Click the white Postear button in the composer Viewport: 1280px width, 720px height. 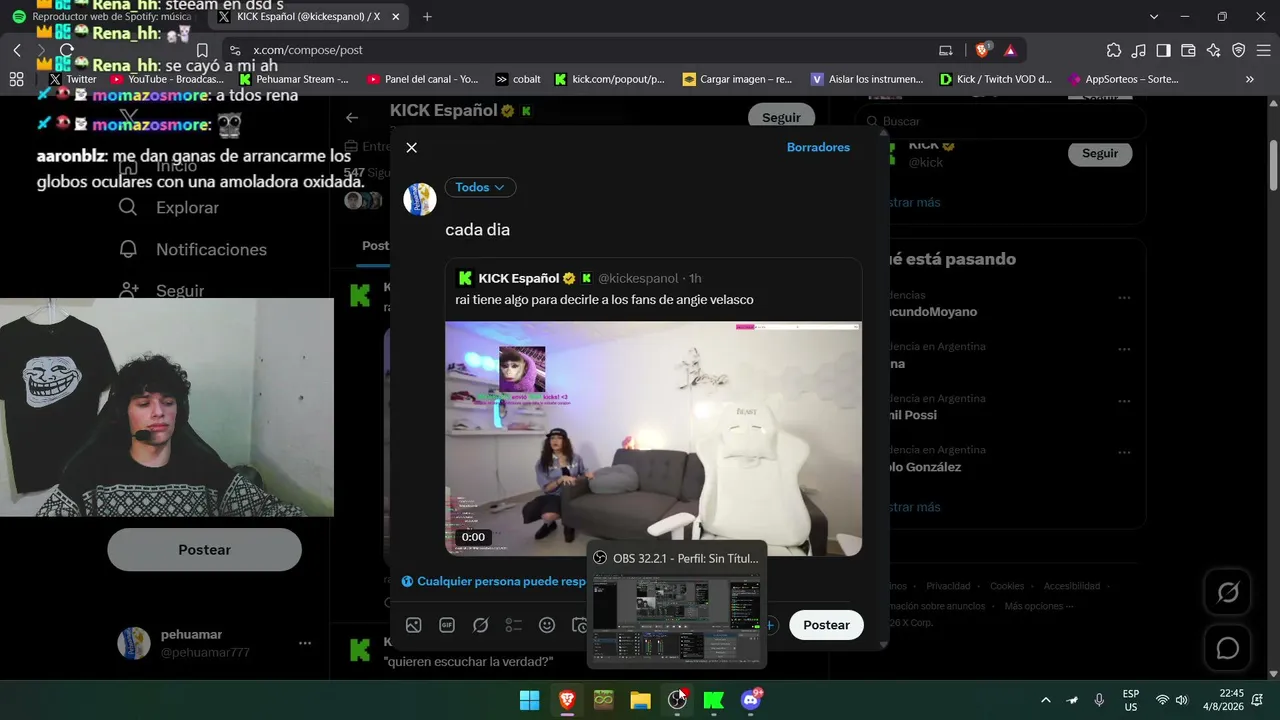[826, 625]
